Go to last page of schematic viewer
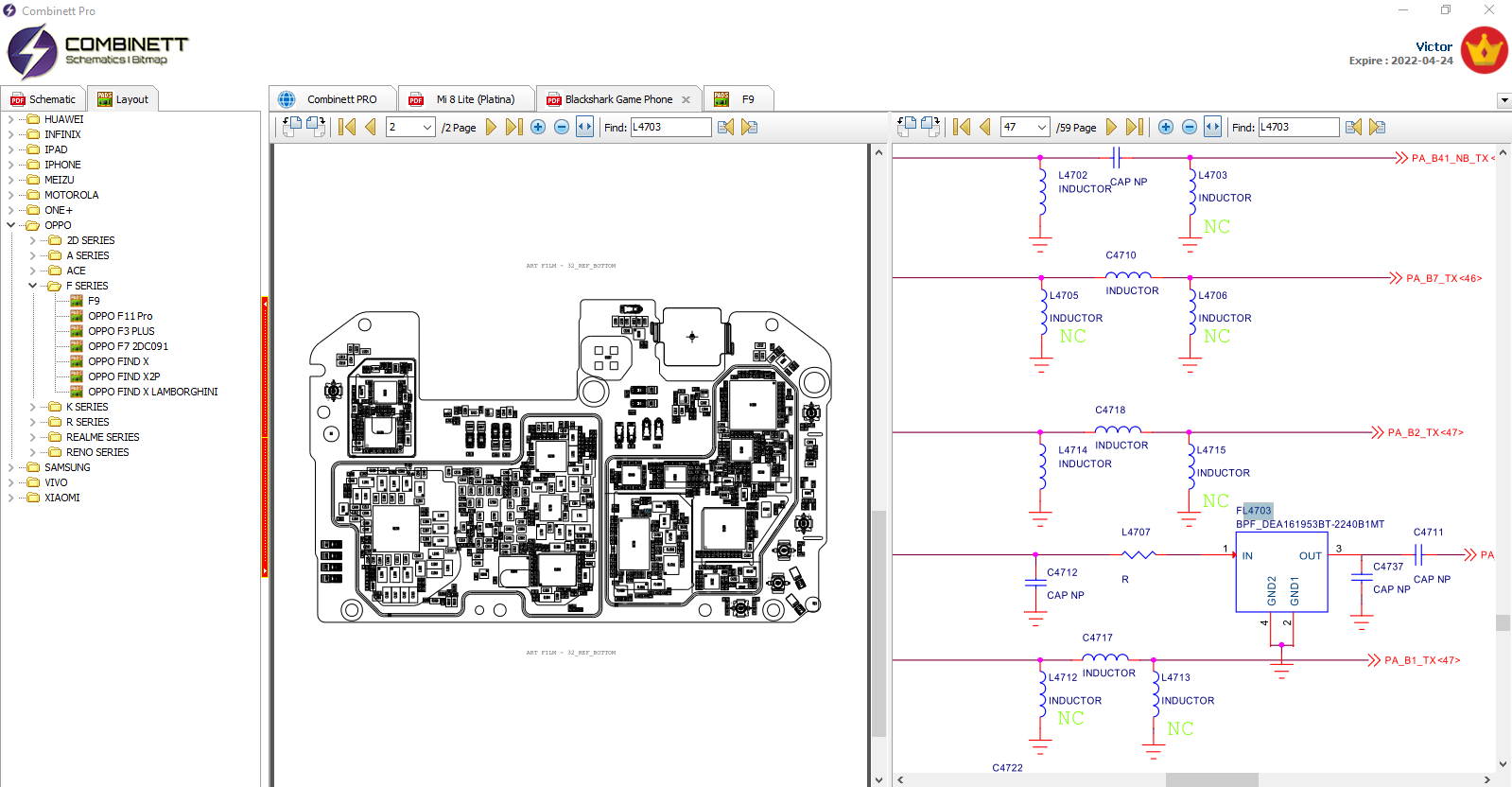 pos(1135,127)
